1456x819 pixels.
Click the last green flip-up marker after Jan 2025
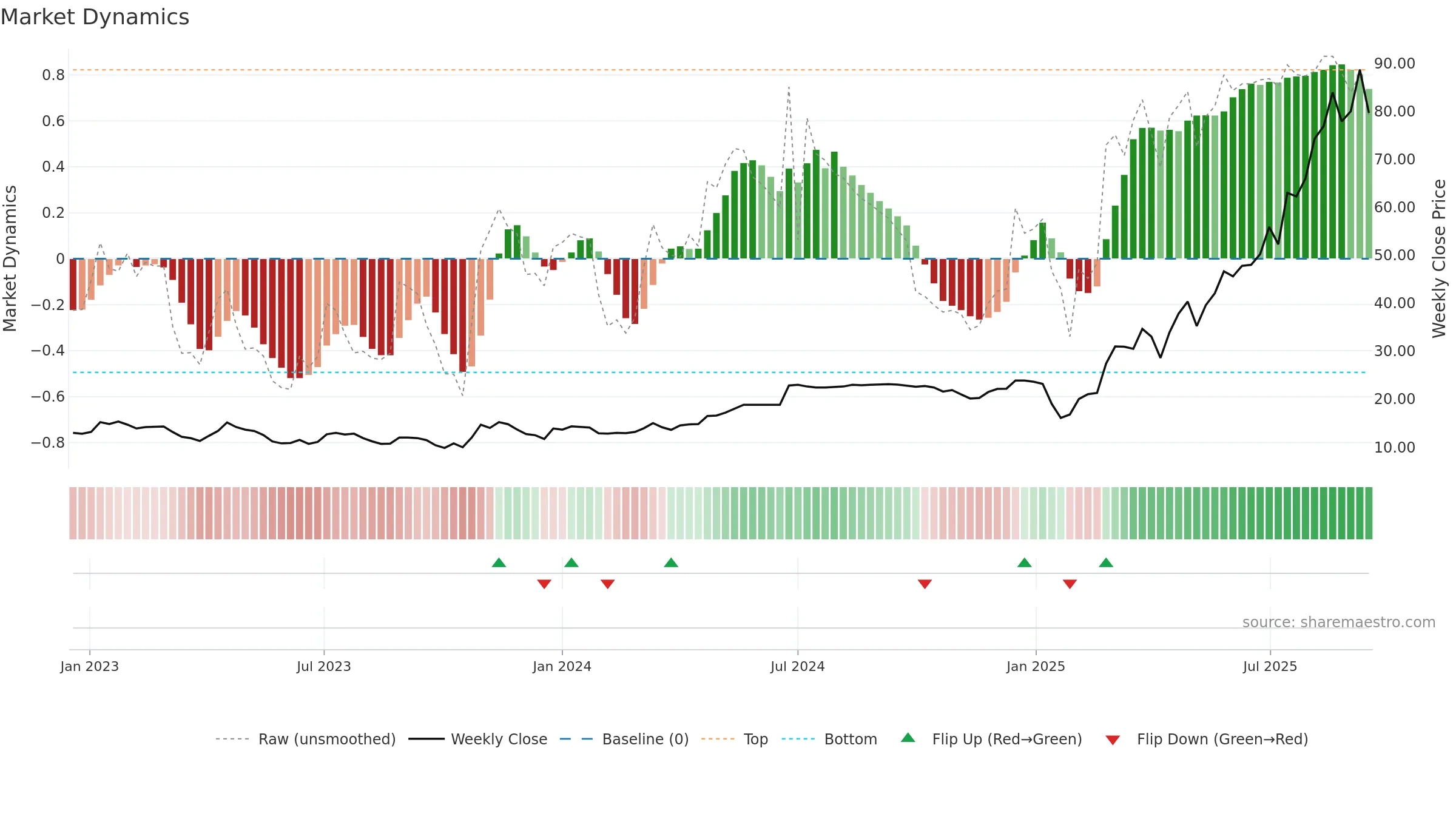(x=1106, y=562)
